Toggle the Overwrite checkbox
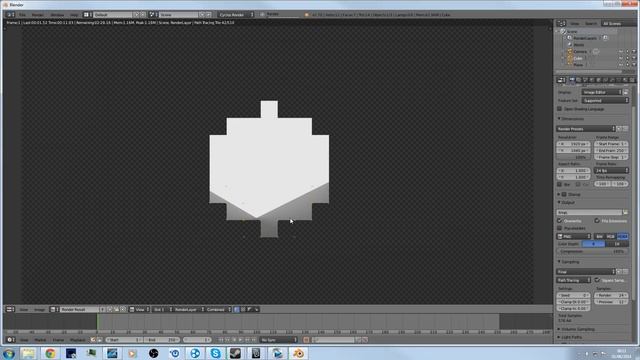640x360 pixels. coord(560,221)
